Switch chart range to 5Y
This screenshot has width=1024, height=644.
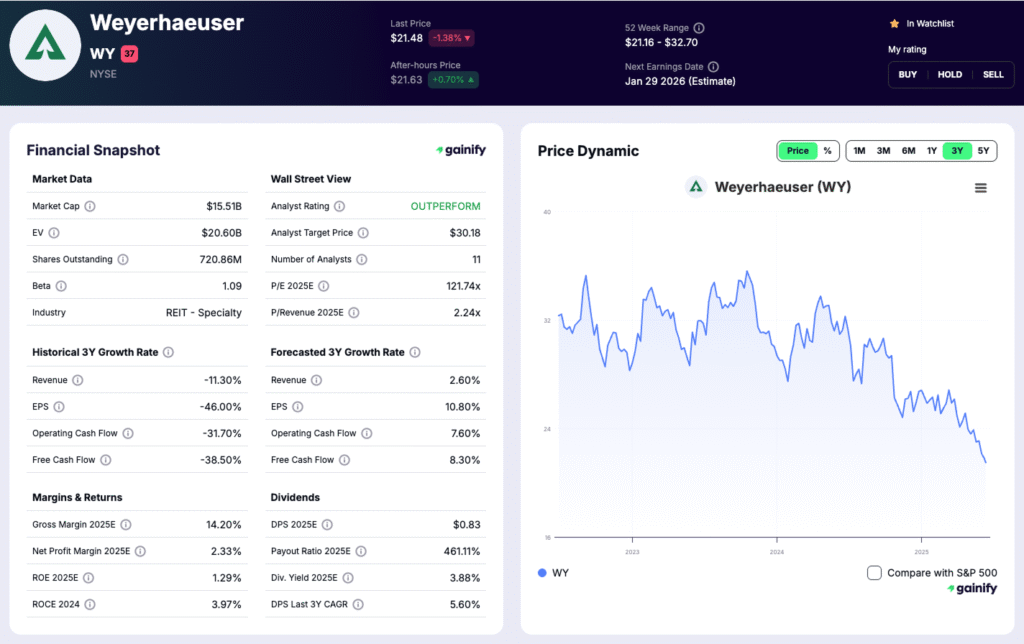tap(984, 150)
